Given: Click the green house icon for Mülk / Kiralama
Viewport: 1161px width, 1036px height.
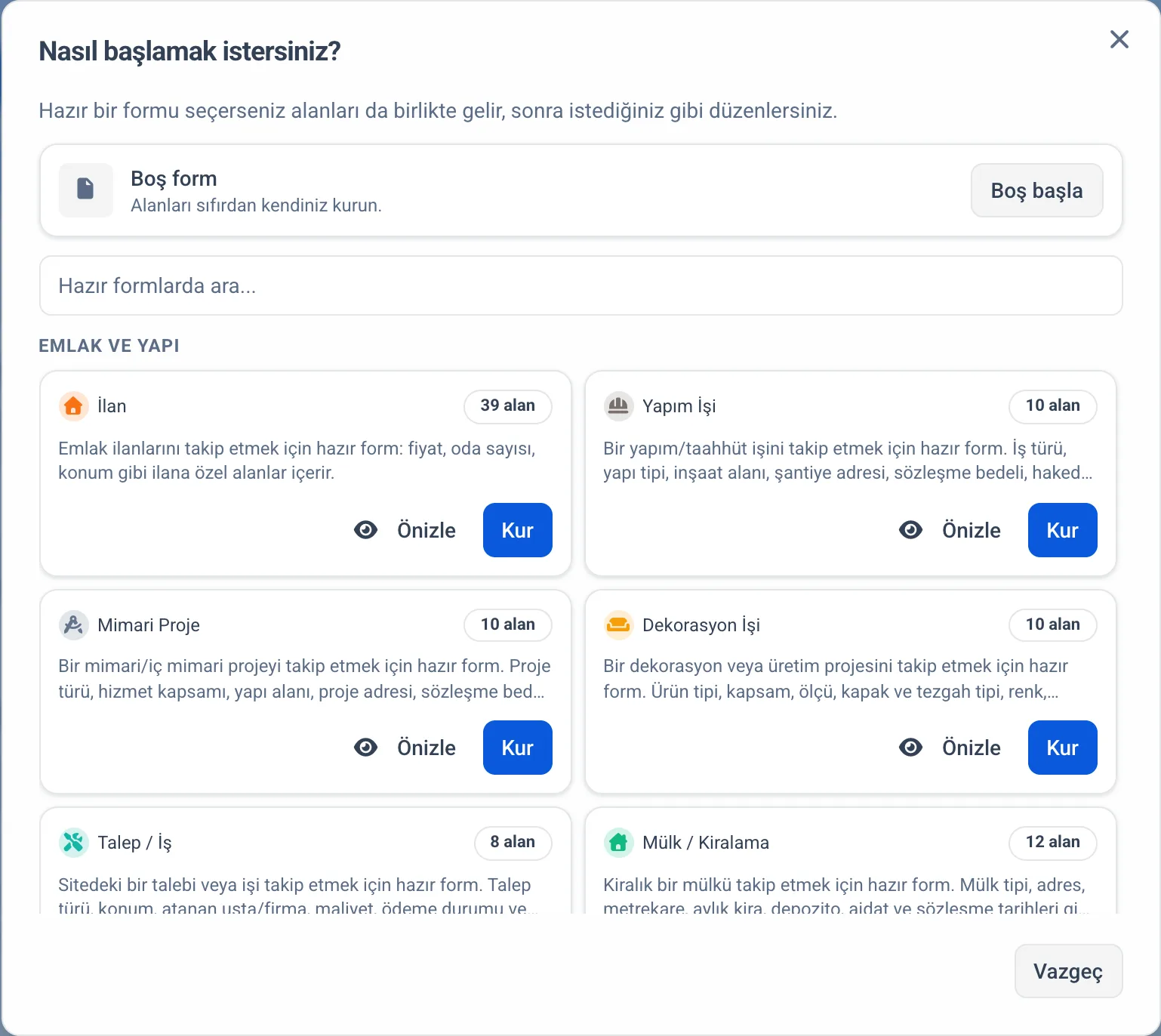Looking at the screenshot, I should (x=618, y=843).
